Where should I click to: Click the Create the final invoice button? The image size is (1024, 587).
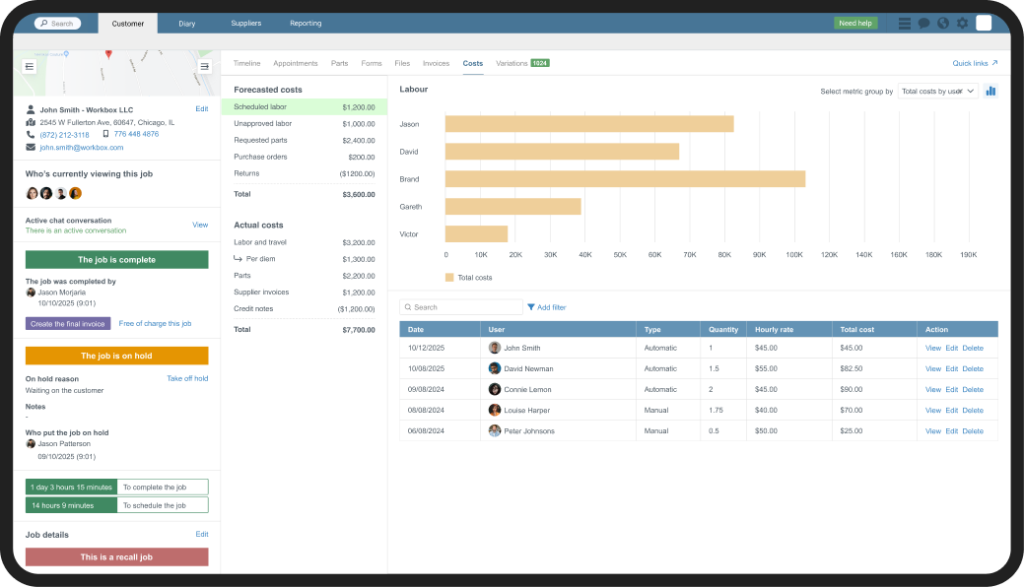click(67, 323)
